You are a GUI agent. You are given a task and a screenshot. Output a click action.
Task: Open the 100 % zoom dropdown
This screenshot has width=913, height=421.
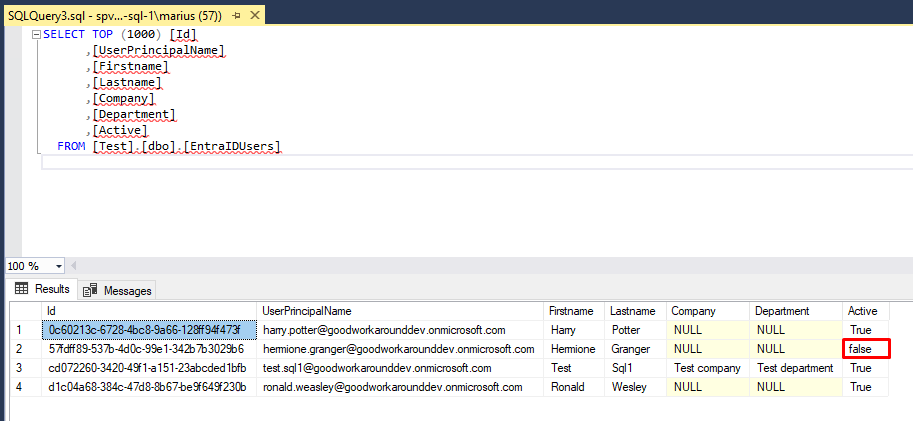pos(58,266)
